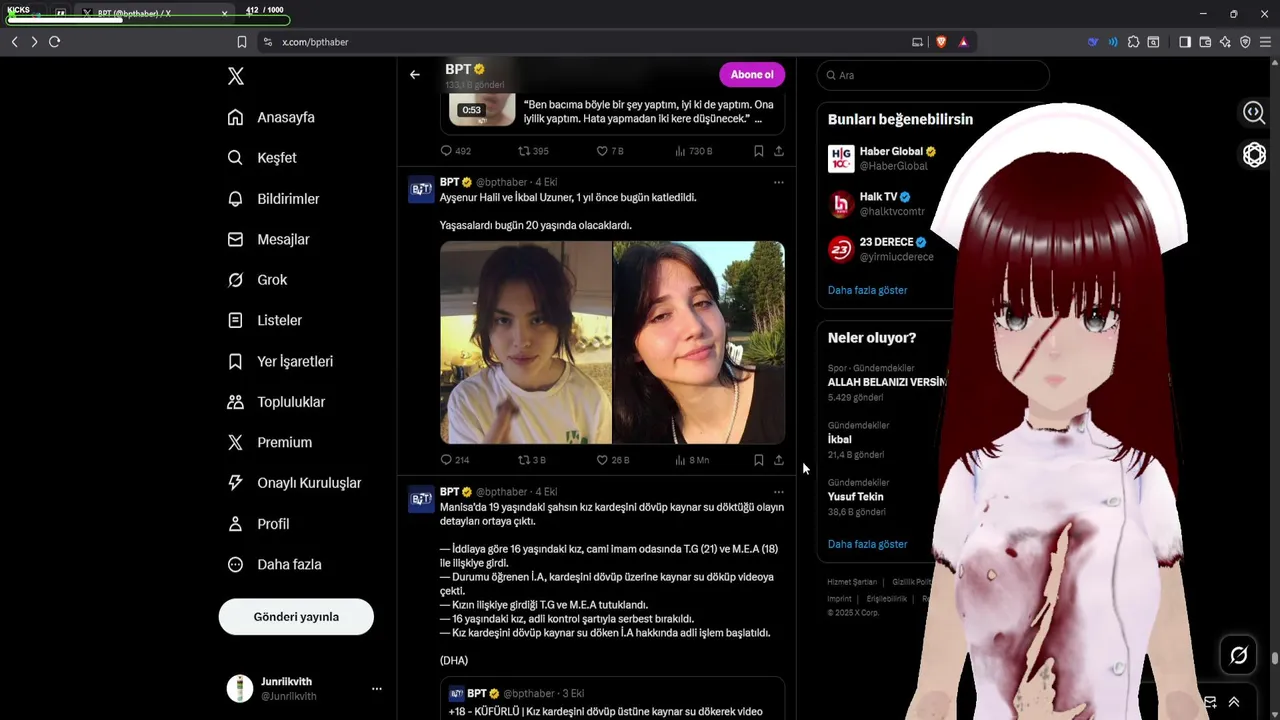Screen dimensions: 1280x720
Task: Open Profil from the sidebar
Action: pyautogui.click(x=258, y=524)
